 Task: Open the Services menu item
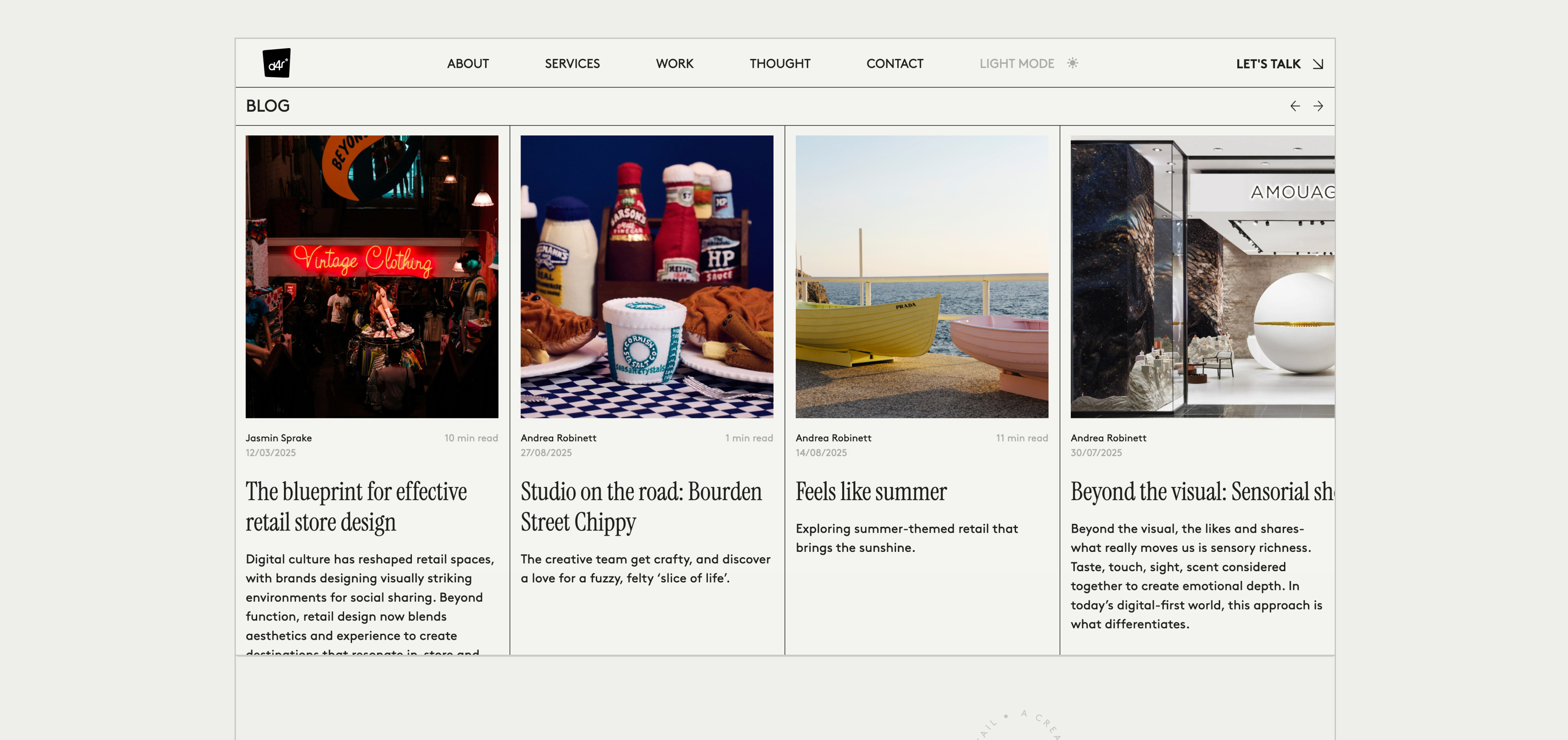[572, 64]
